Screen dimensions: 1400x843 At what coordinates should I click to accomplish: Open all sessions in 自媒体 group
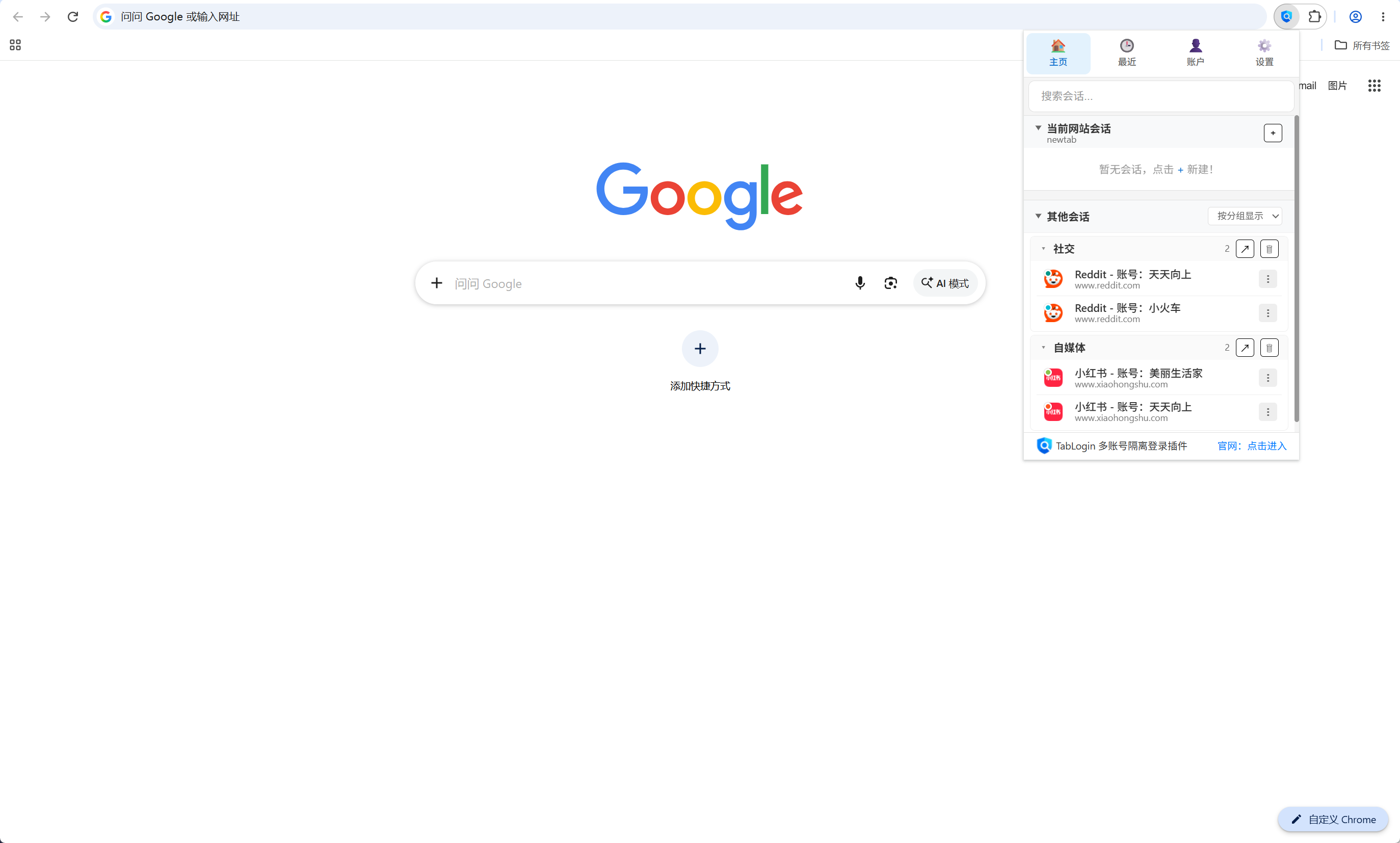1245,348
